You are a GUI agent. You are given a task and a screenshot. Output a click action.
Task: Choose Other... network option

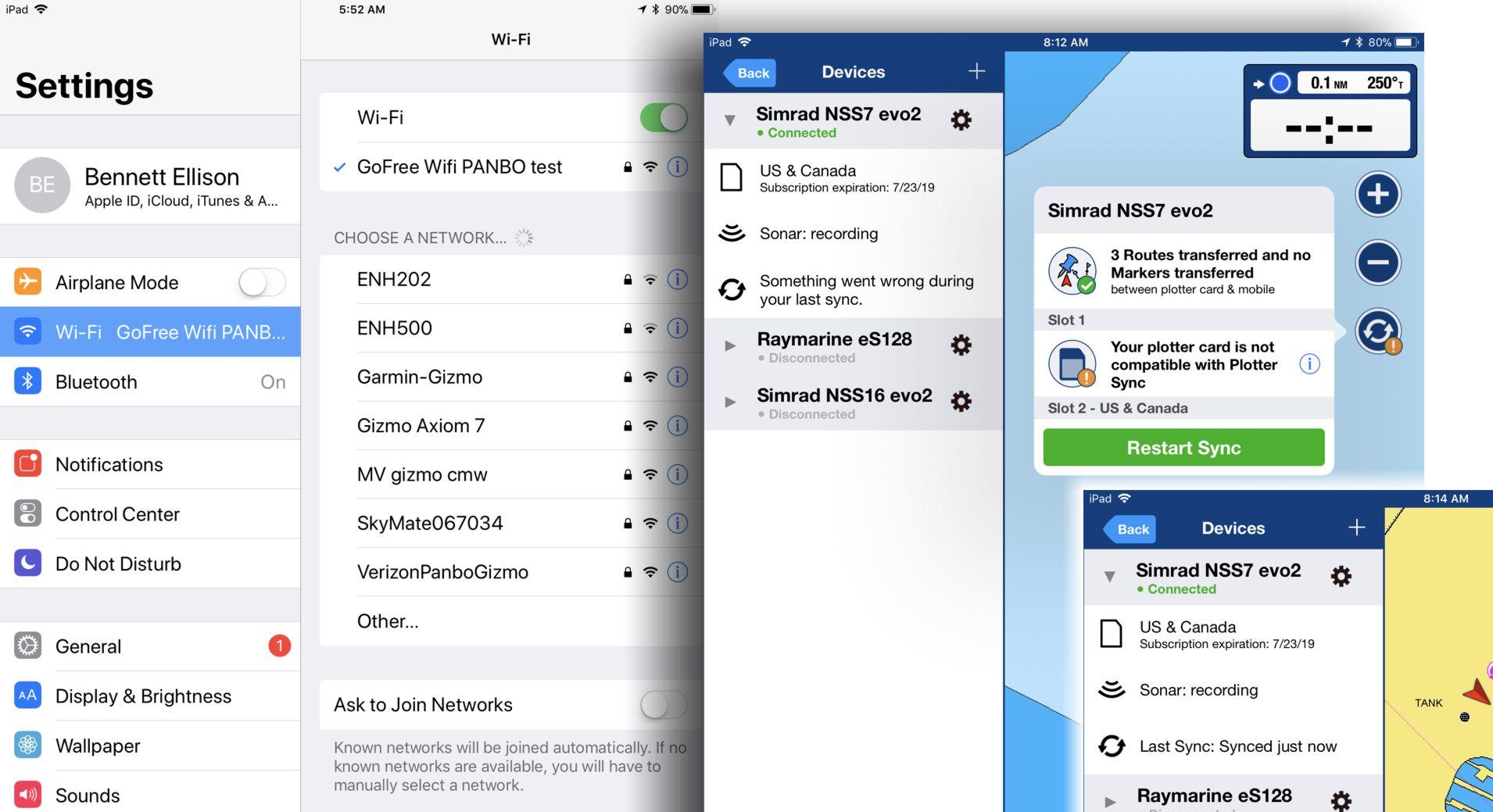[x=511, y=621]
